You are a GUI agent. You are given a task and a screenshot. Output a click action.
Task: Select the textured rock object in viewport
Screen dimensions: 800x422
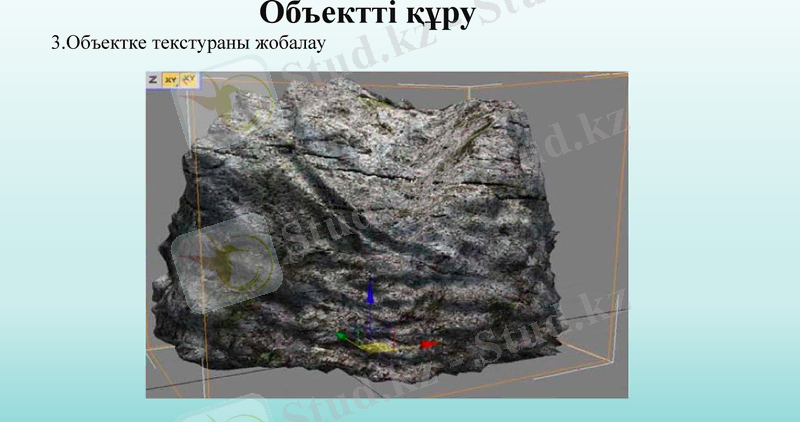click(x=357, y=230)
